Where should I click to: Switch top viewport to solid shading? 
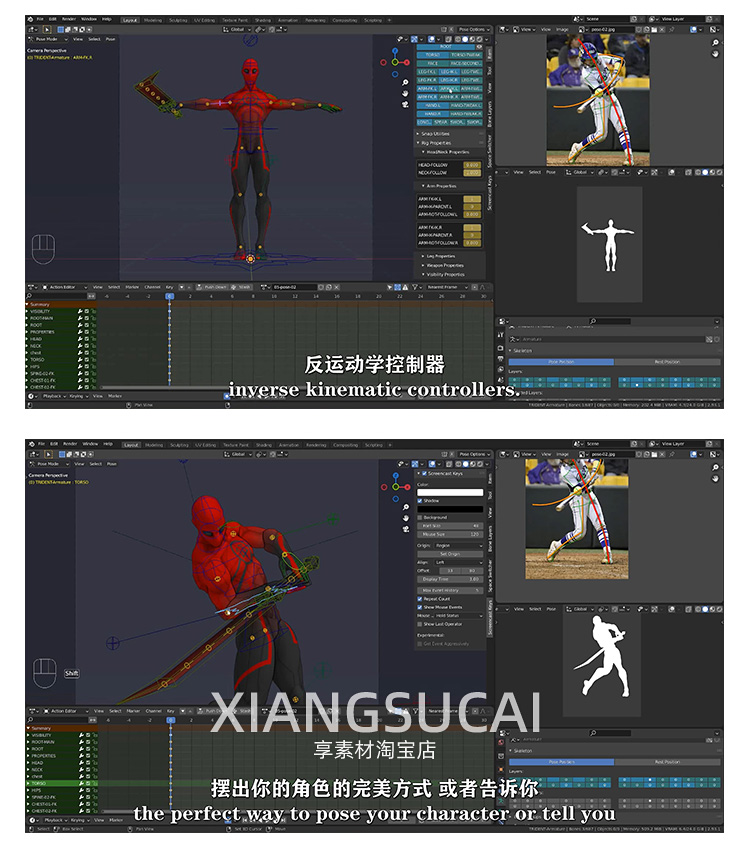point(465,39)
